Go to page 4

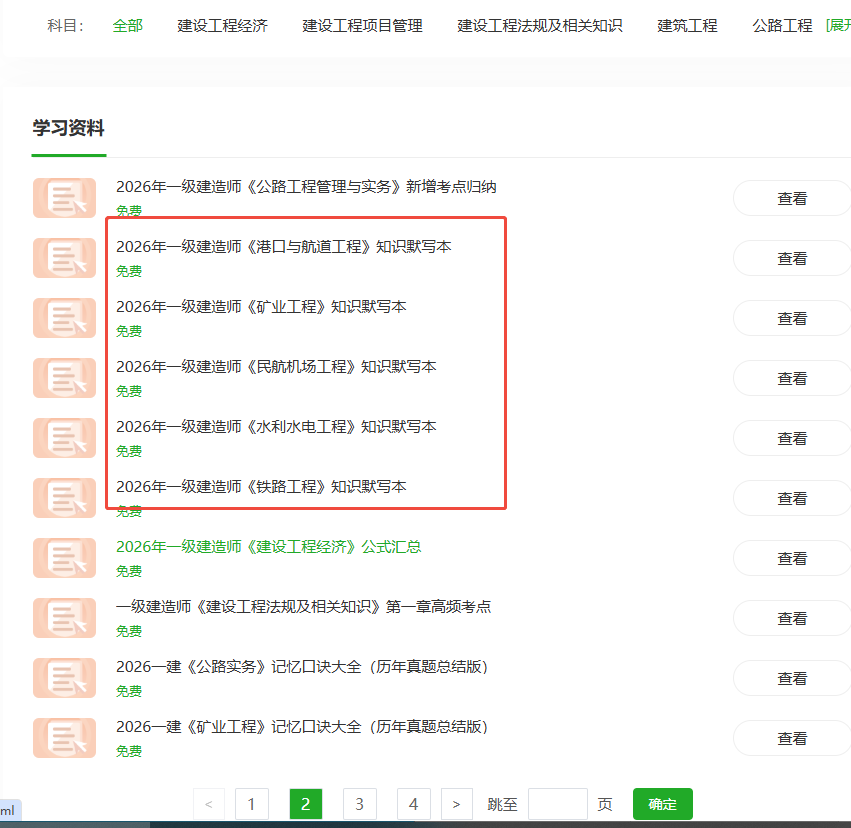pyautogui.click(x=414, y=804)
